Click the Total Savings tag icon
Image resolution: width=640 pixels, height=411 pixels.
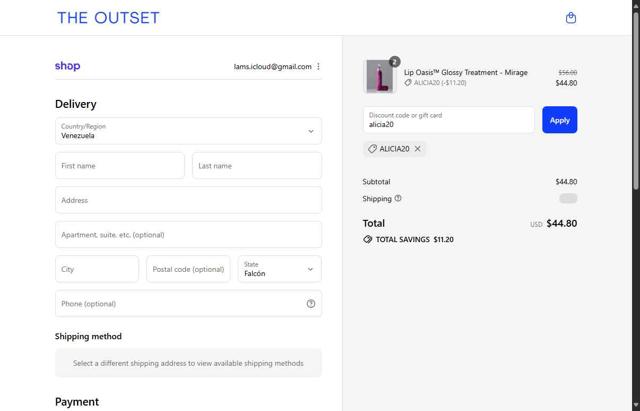click(367, 240)
